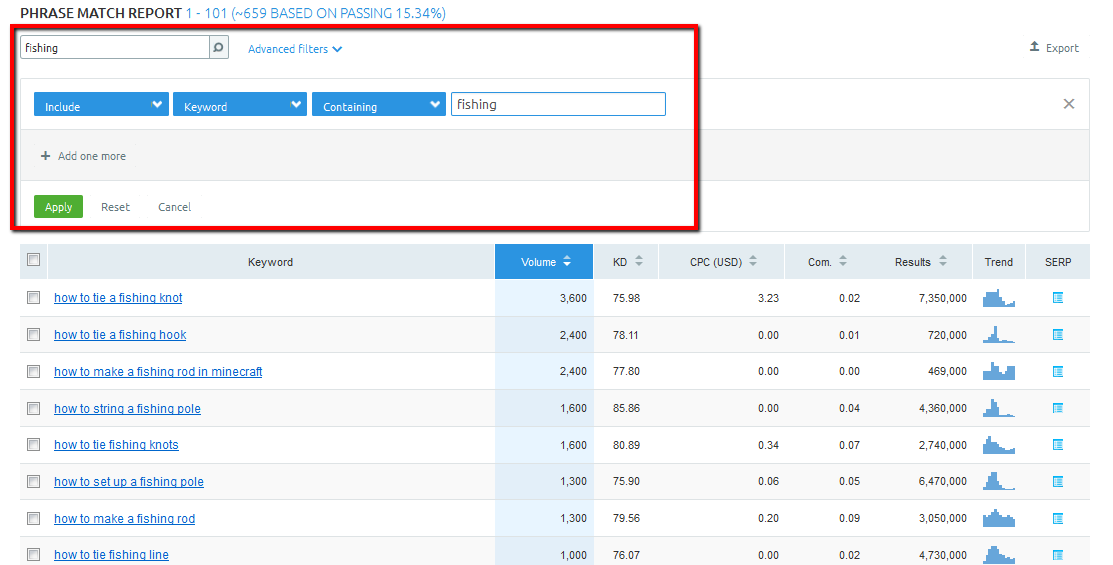1113x565 pixels.
Task: Sort by CPC (USD) column arrows
Action: coord(753,261)
